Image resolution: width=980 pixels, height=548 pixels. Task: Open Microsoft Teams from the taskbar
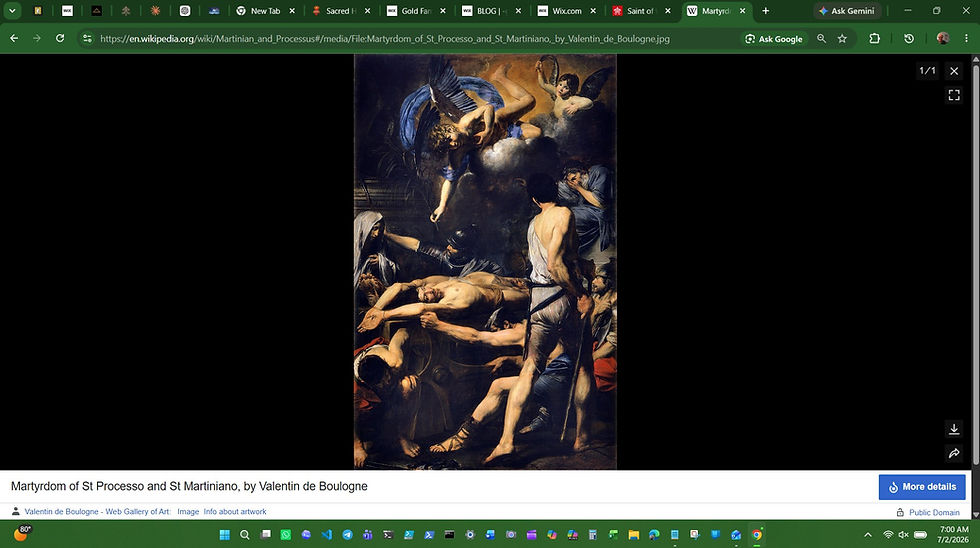(368, 534)
